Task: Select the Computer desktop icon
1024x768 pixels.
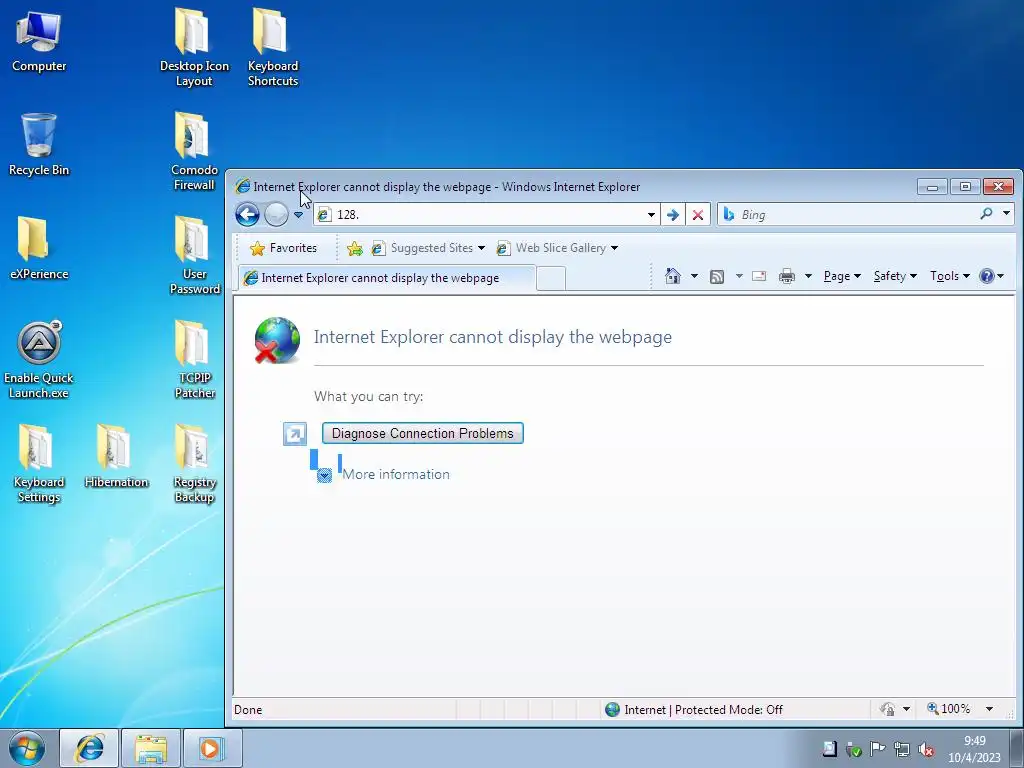Action: [x=39, y=41]
